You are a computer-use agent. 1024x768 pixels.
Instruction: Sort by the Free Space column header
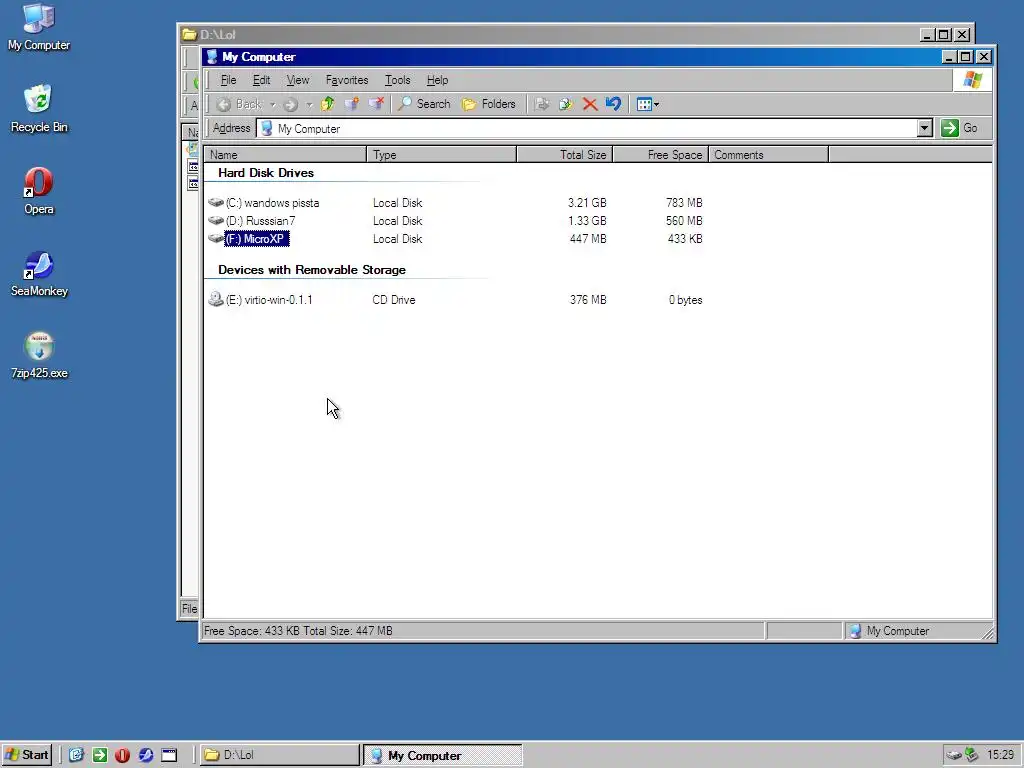tap(661, 155)
